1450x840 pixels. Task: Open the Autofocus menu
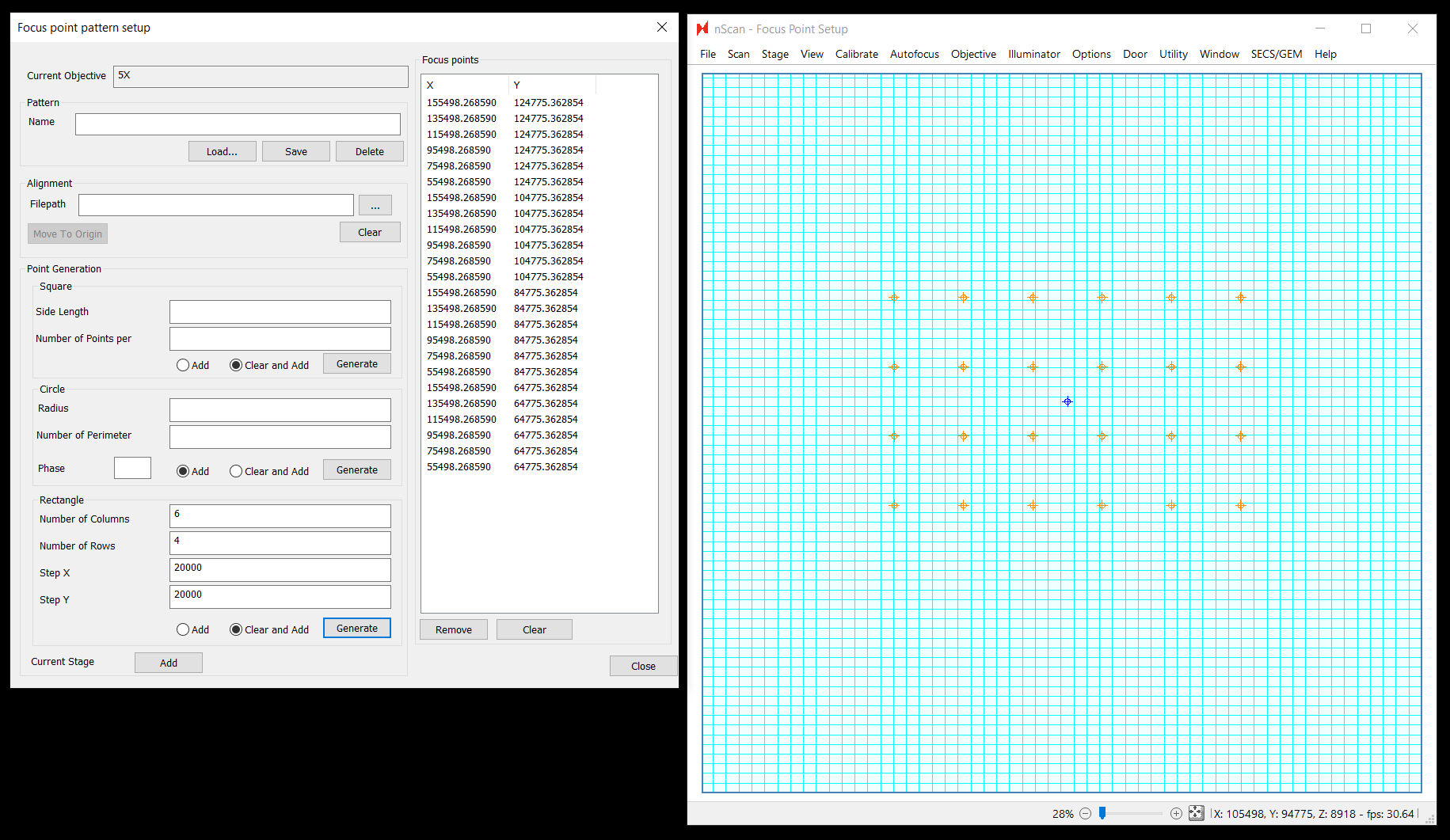click(914, 55)
